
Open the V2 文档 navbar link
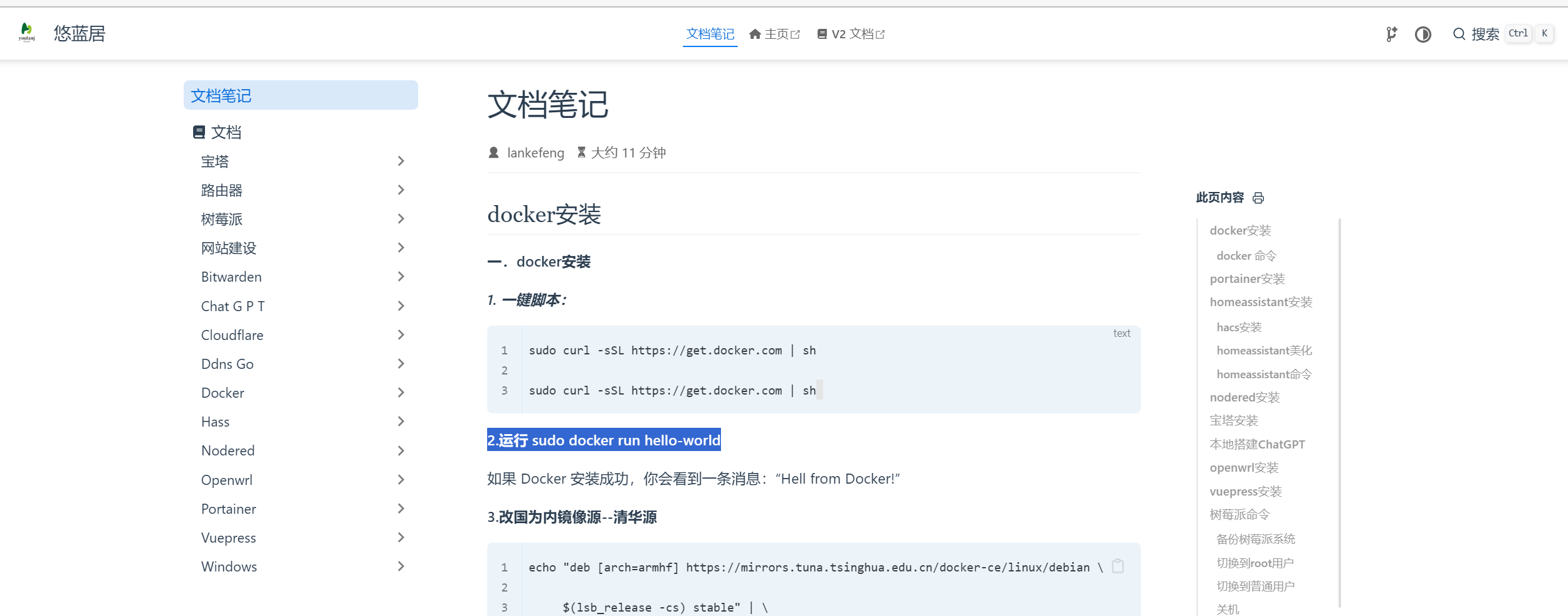click(x=851, y=34)
